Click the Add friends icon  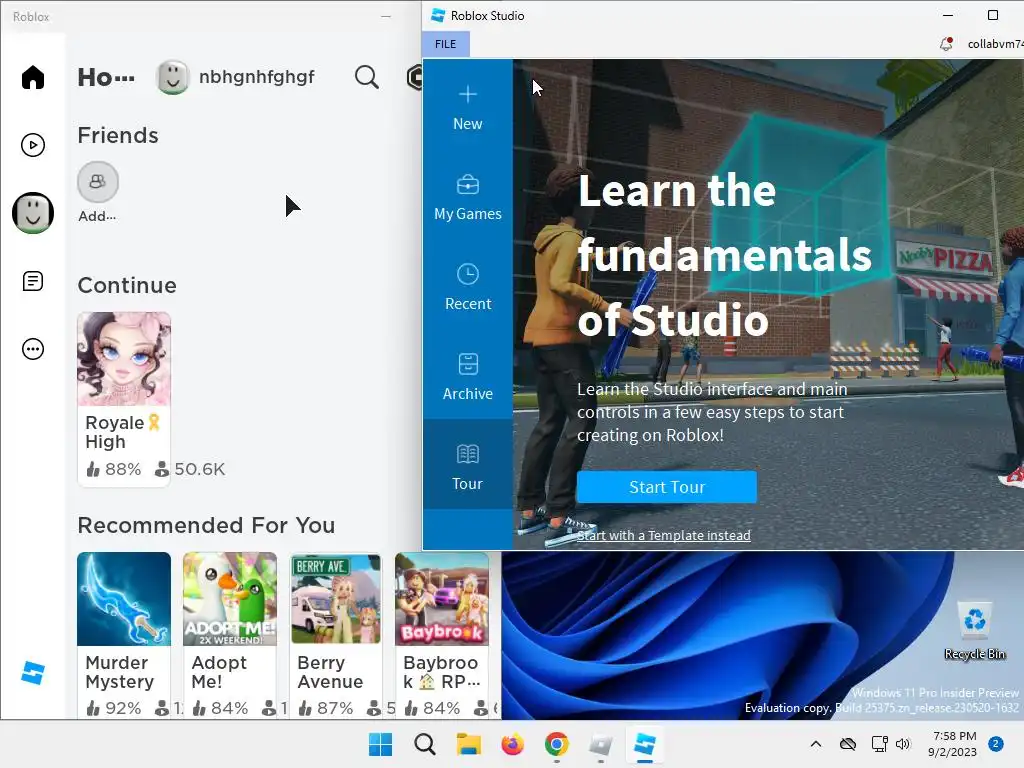click(x=98, y=182)
